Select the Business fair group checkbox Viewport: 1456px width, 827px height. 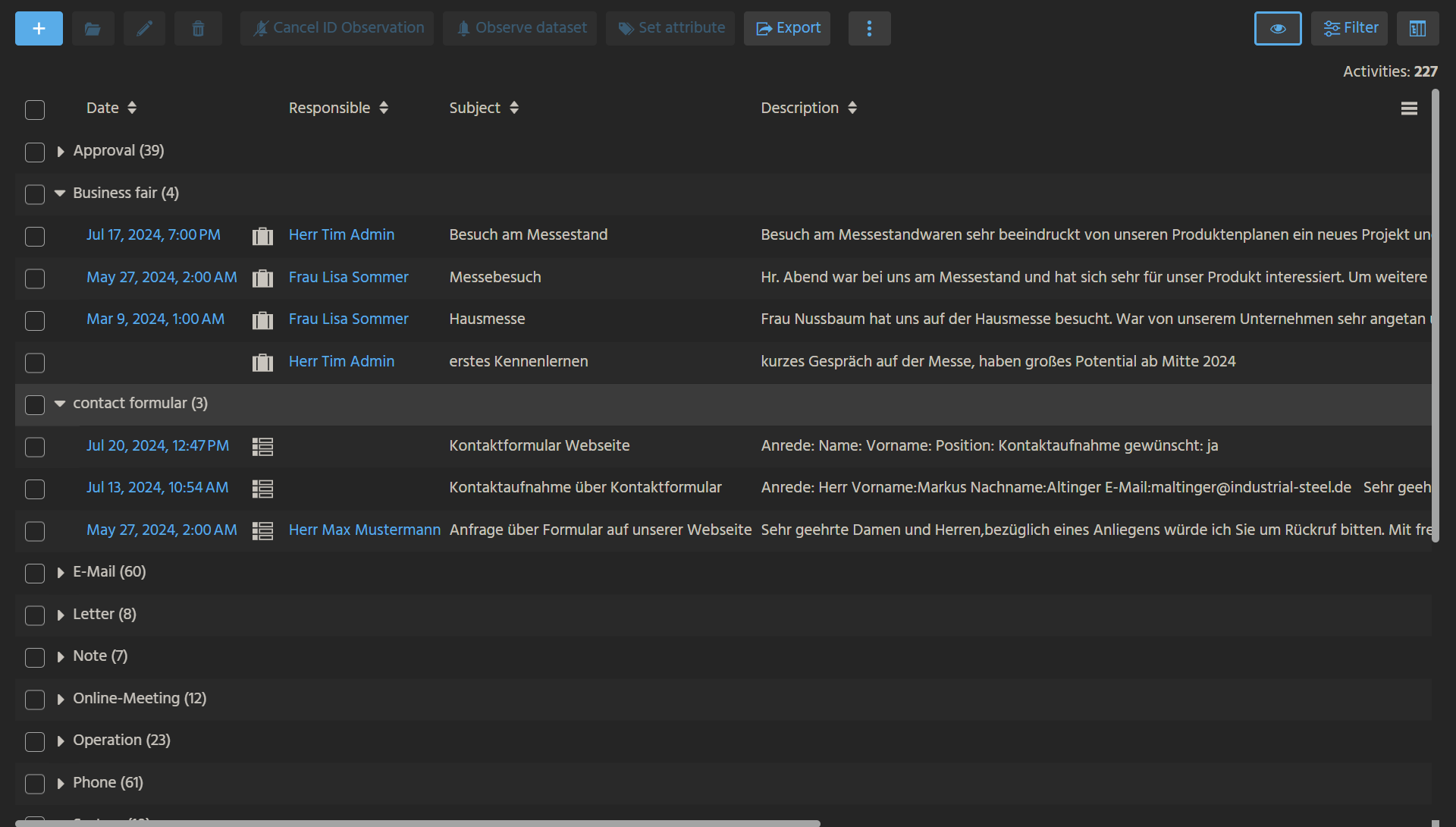point(35,194)
